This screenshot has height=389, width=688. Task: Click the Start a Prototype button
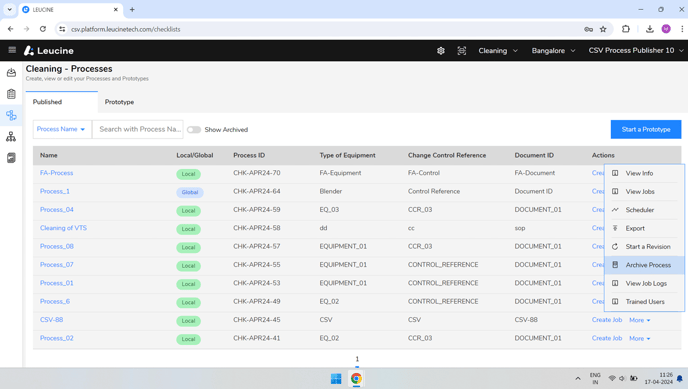click(x=646, y=129)
